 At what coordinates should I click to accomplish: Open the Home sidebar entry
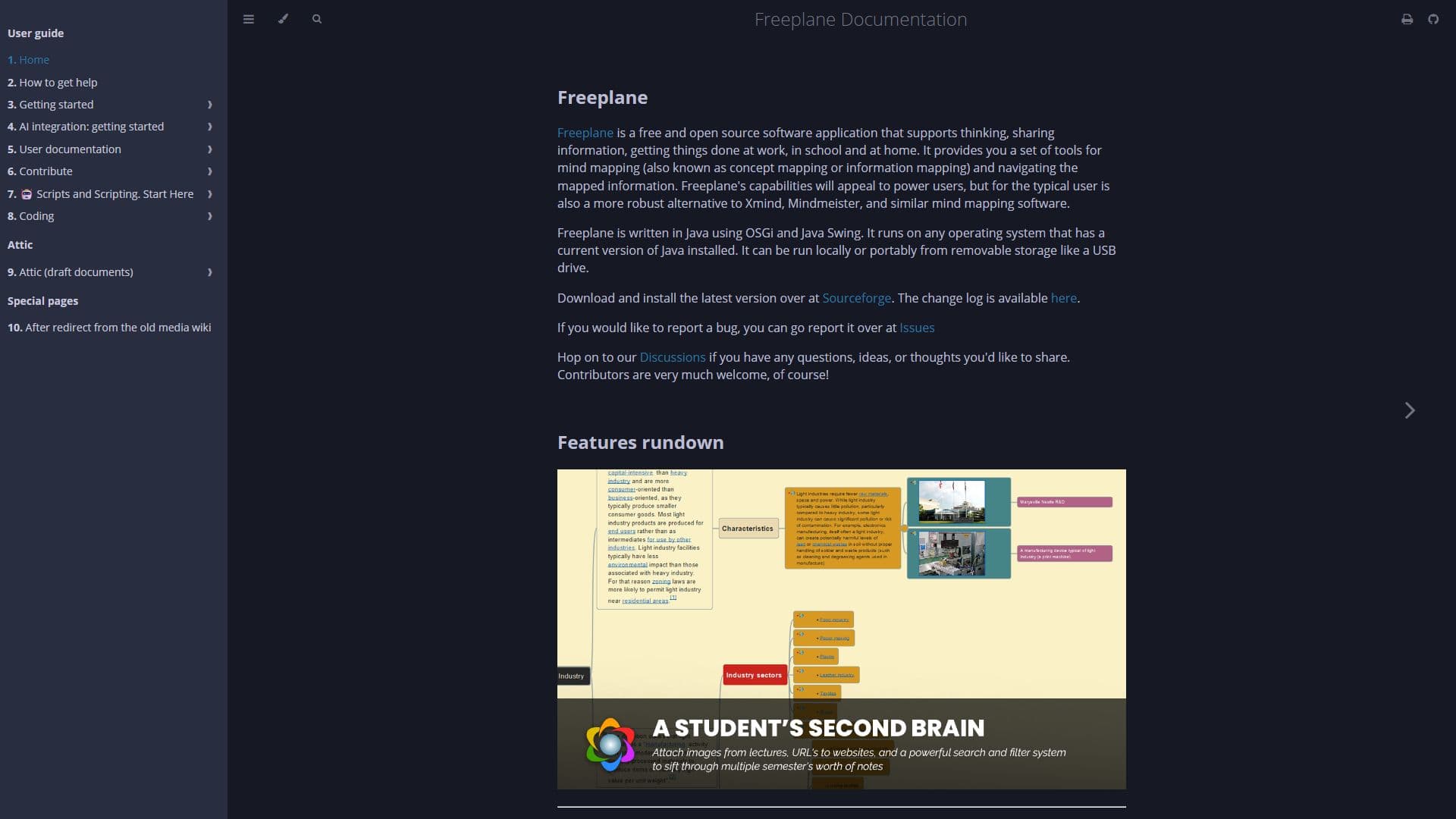coord(28,60)
